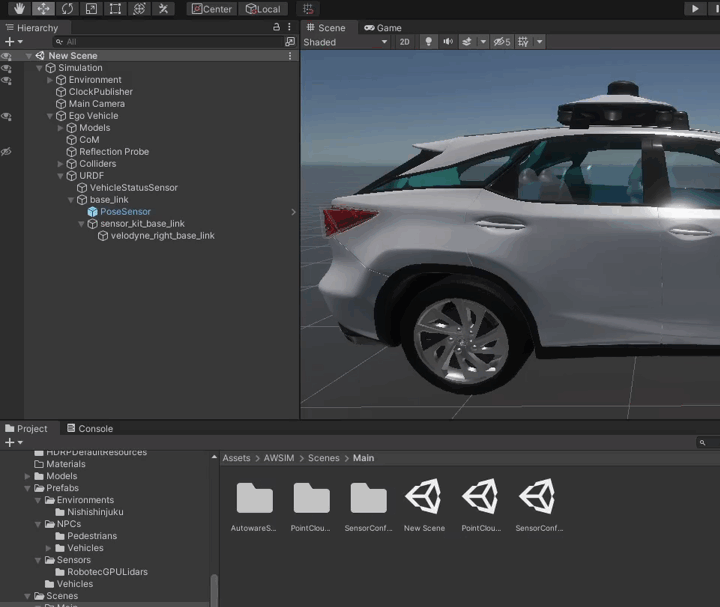
Task: Select the Rect transform tool
Action: [x=115, y=9]
